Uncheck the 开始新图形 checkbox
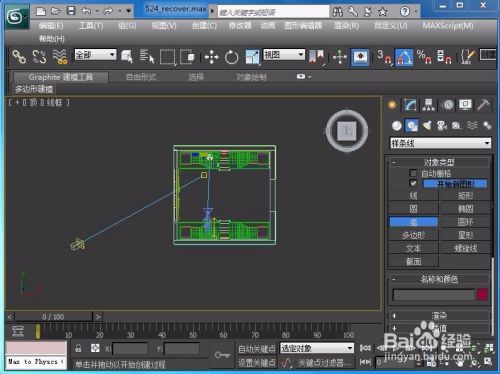The height and width of the screenshot is (374, 500). [413, 183]
